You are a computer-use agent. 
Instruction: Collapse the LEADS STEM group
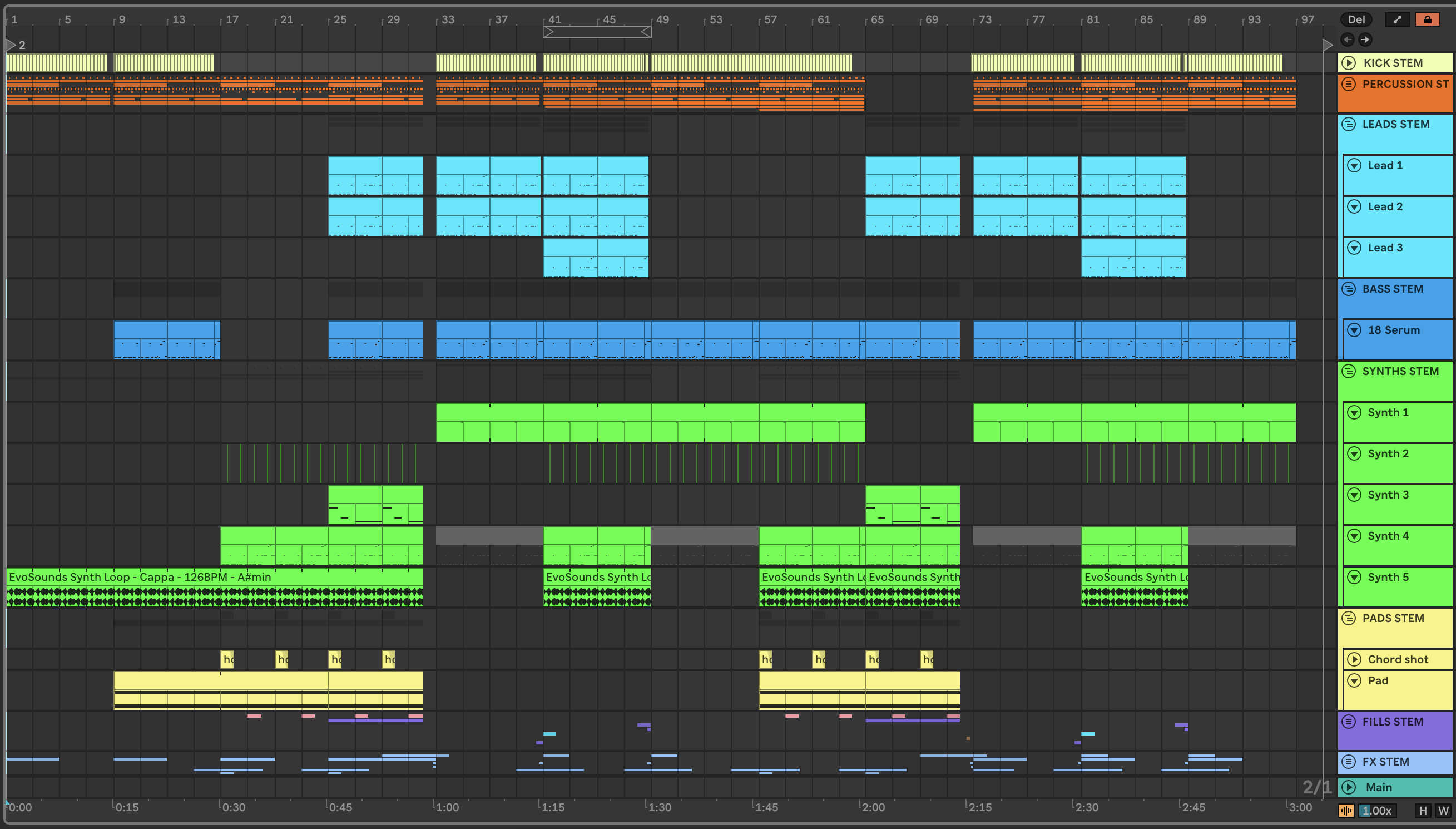tap(1349, 124)
